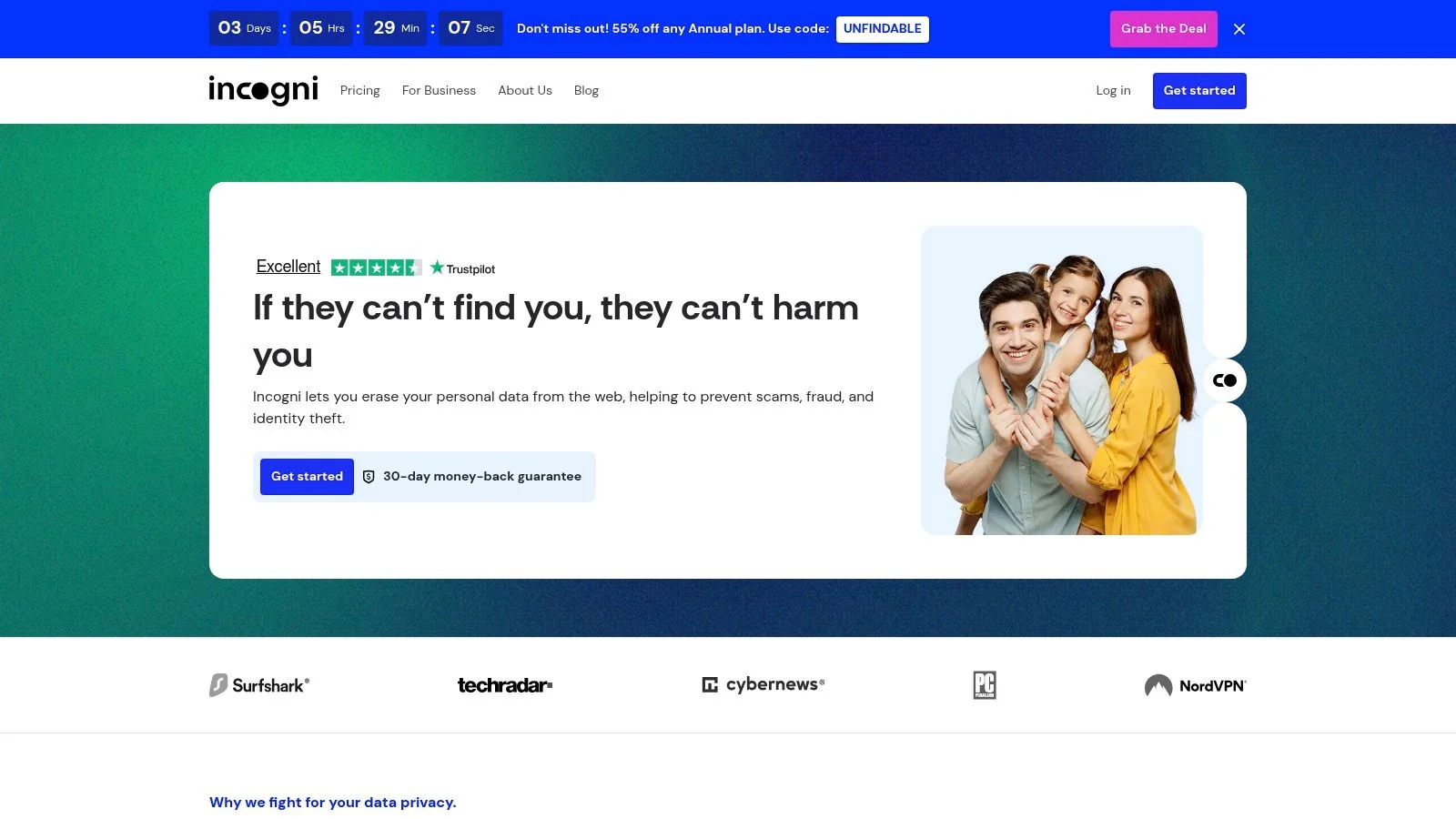This screenshot has width=1456, height=819.
Task: Click the PC Magazine logo
Action: click(x=985, y=685)
